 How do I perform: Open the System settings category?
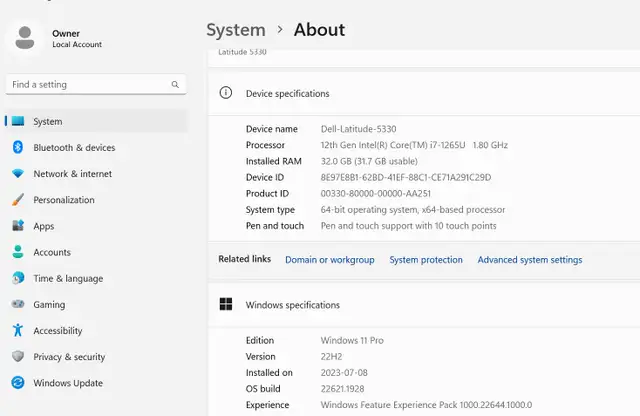click(x=96, y=121)
